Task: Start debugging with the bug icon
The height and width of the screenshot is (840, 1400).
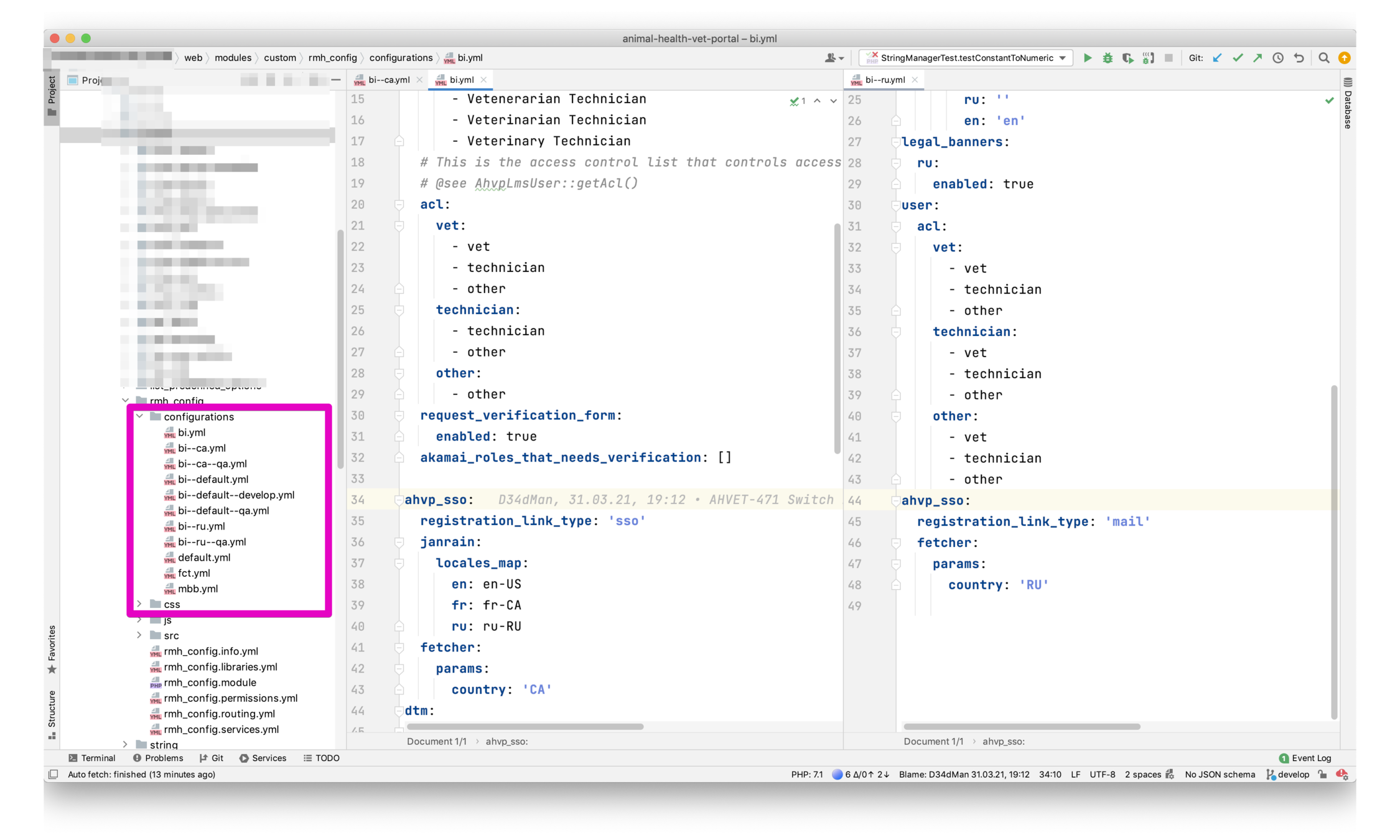Action: point(1108,58)
